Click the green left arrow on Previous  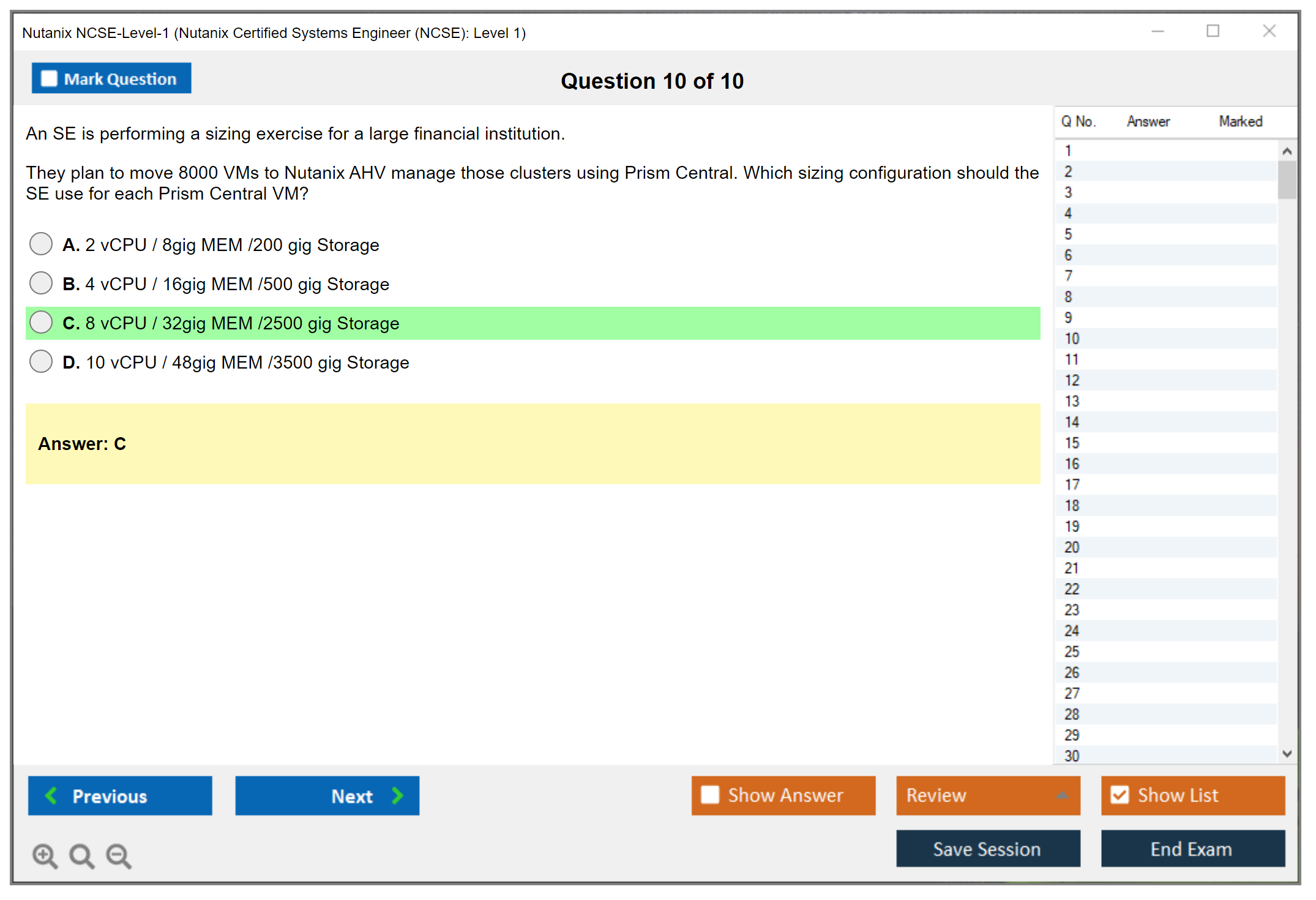click(51, 795)
